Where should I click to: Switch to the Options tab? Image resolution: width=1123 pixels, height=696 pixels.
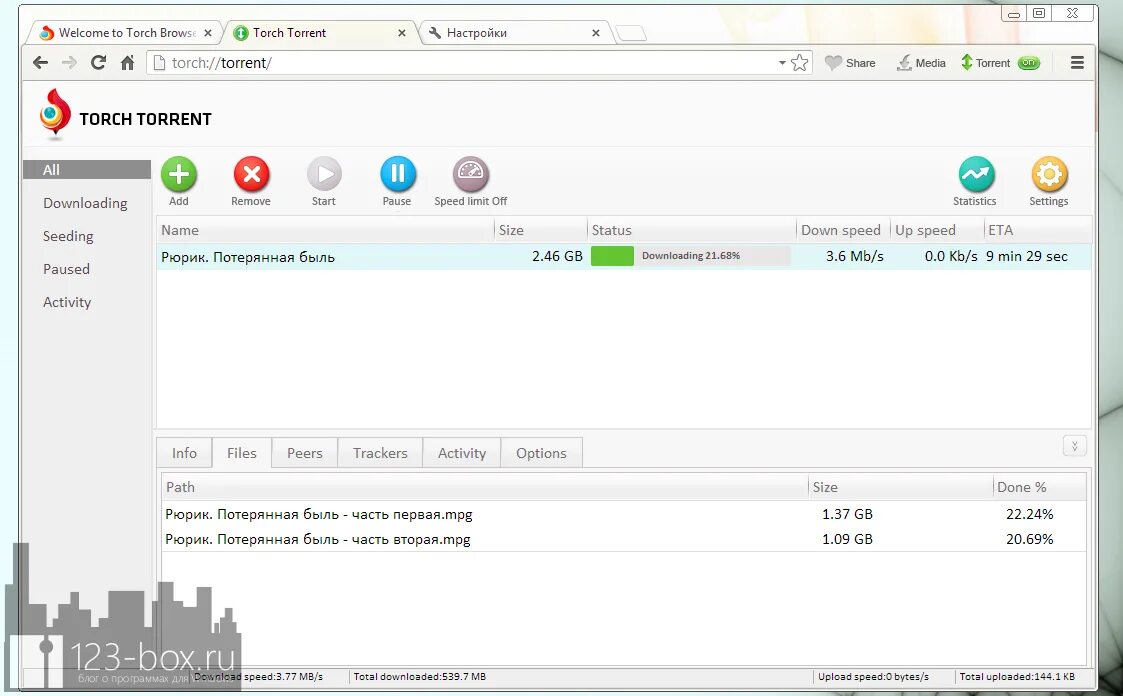[x=541, y=453]
